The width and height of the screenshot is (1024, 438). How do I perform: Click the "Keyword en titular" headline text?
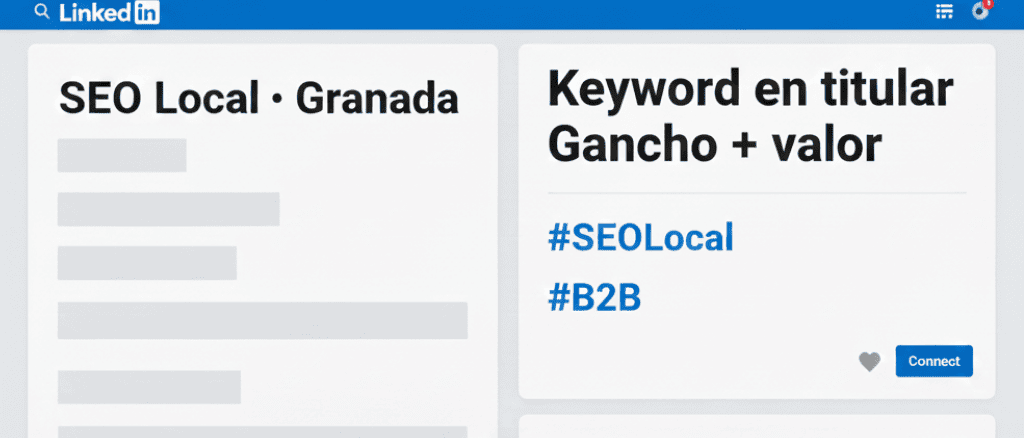[750, 92]
